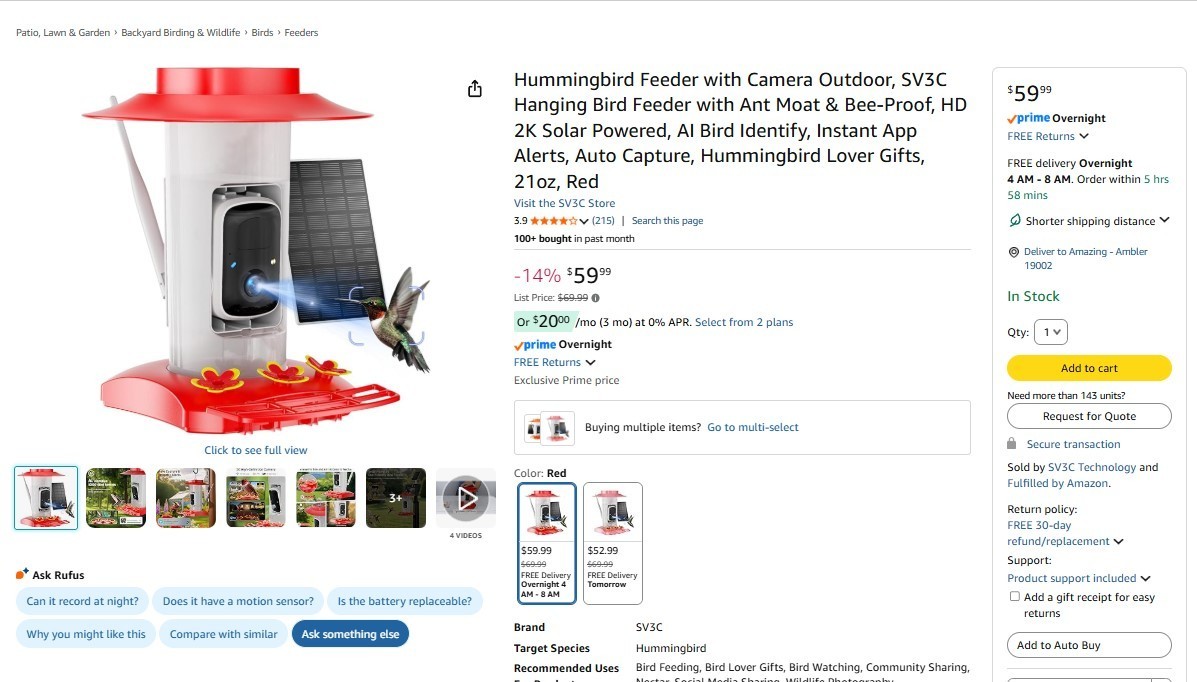Ask Rufus 'Can it record at night?'
The width and height of the screenshot is (1197, 682).
(82, 601)
